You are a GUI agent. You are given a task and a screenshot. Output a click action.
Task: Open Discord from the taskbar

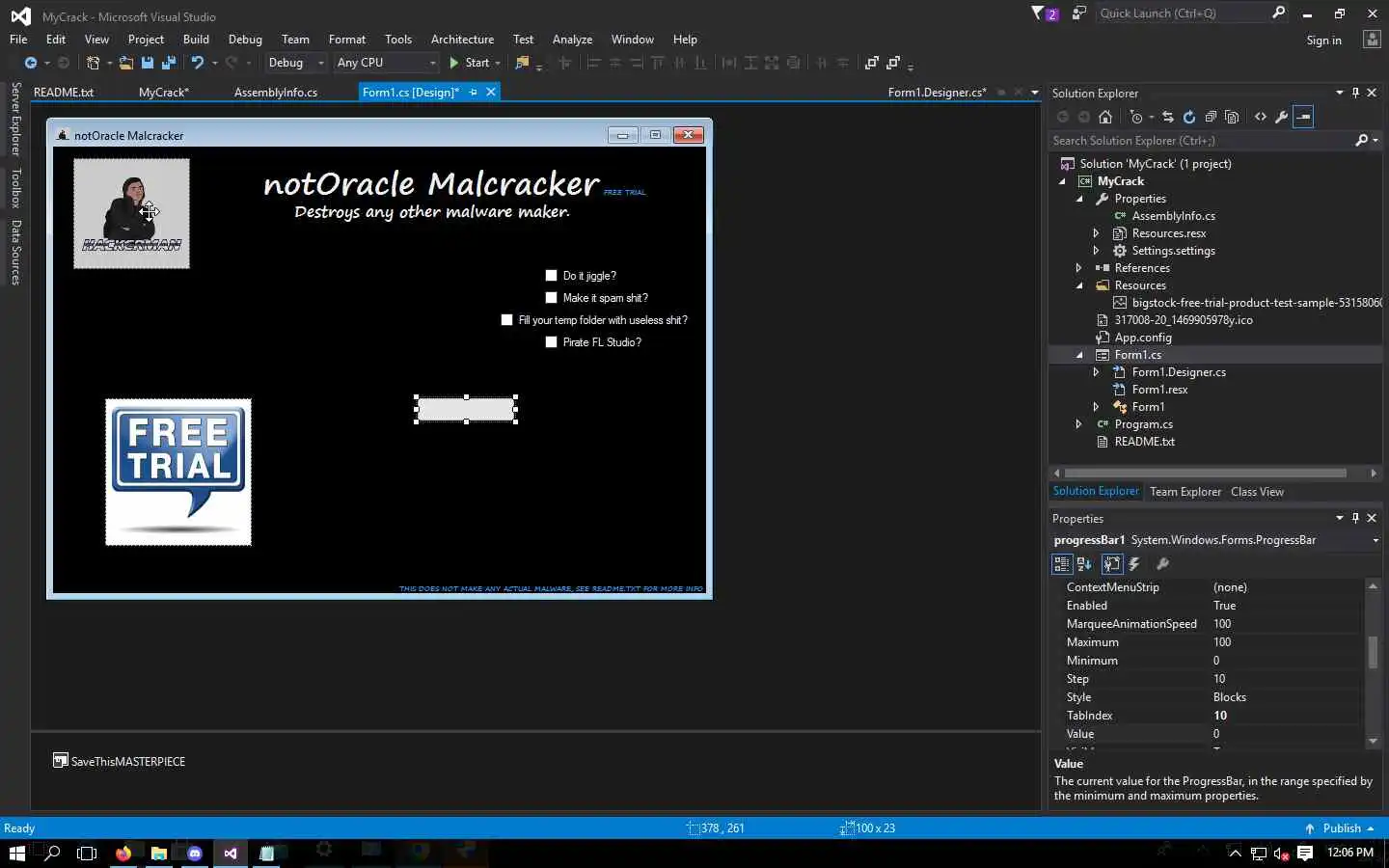point(195,854)
